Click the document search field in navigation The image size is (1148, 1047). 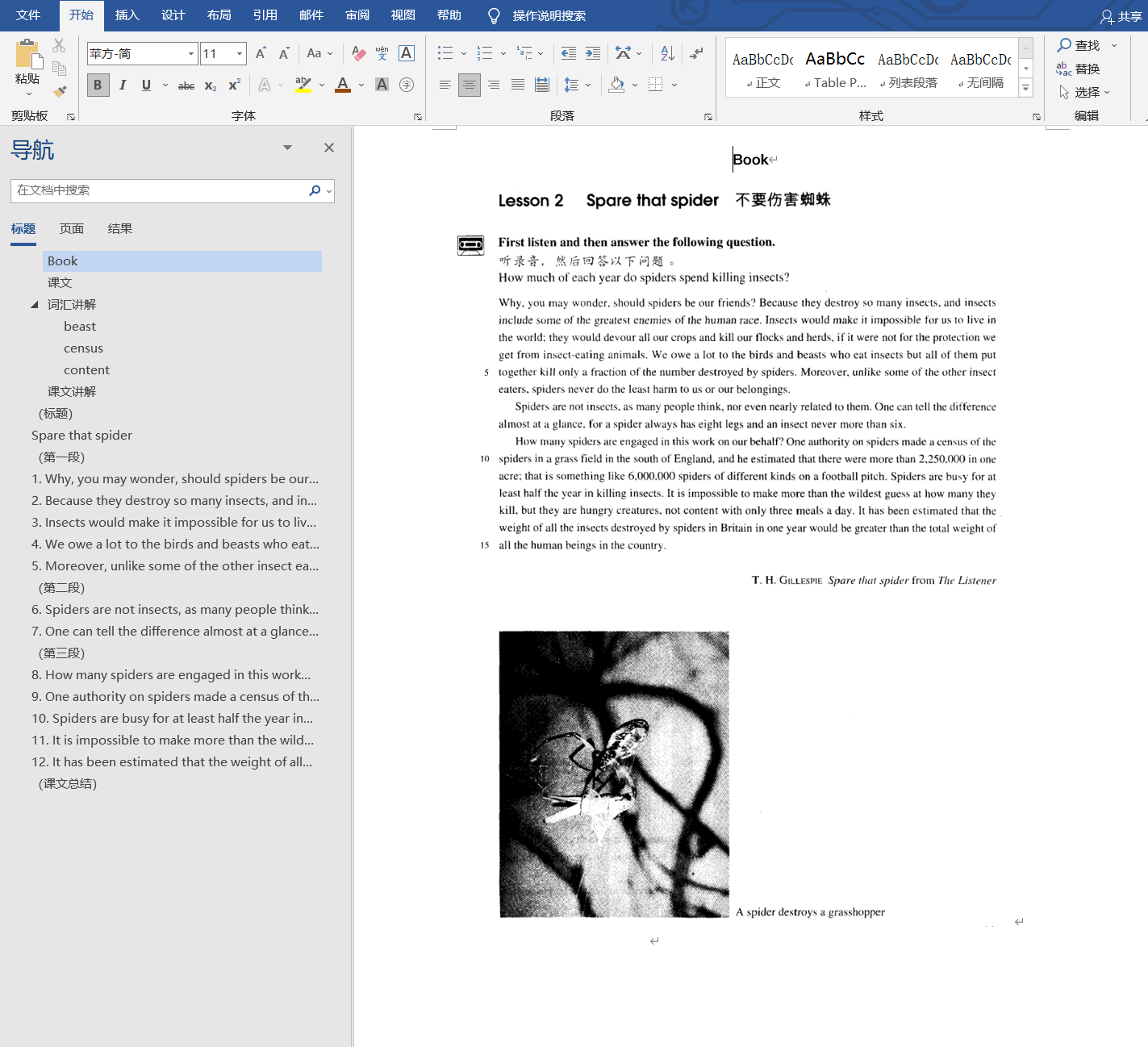click(x=160, y=191)
